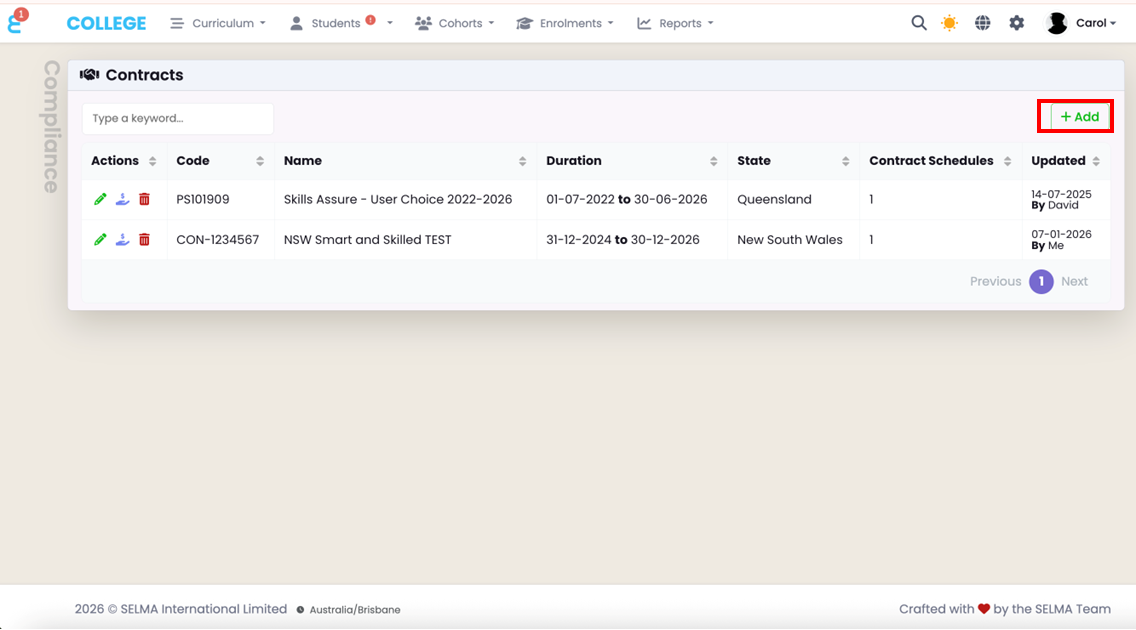The image size is (1136, 630).
Task: Expand the Carol user account menu
Action: pos(1082,23)
